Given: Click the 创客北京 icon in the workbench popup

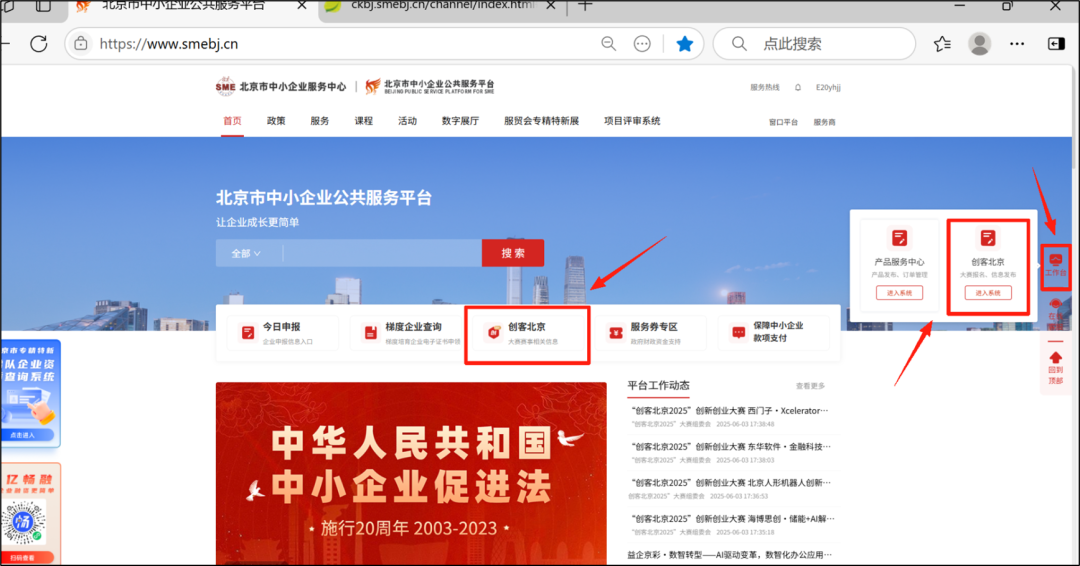Looking at the screenshot, I should tap(988, 238).
